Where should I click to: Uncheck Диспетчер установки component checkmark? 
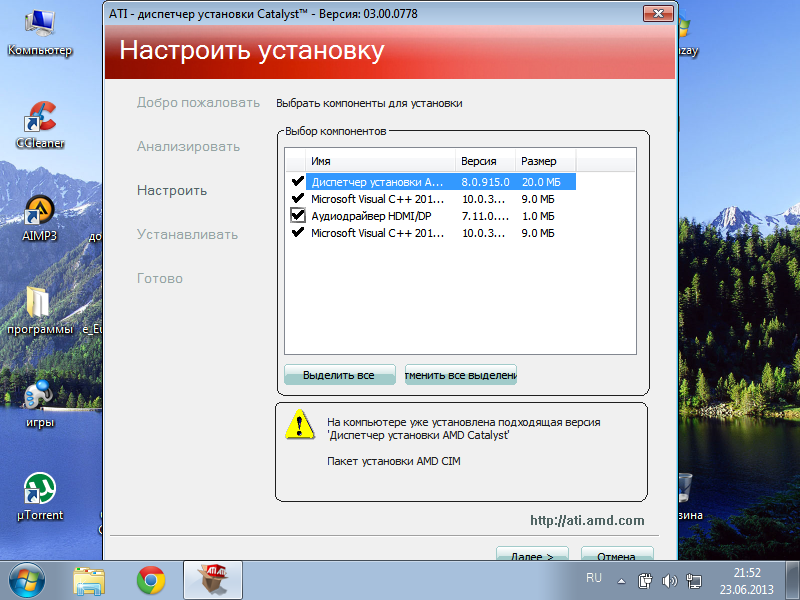297,181
